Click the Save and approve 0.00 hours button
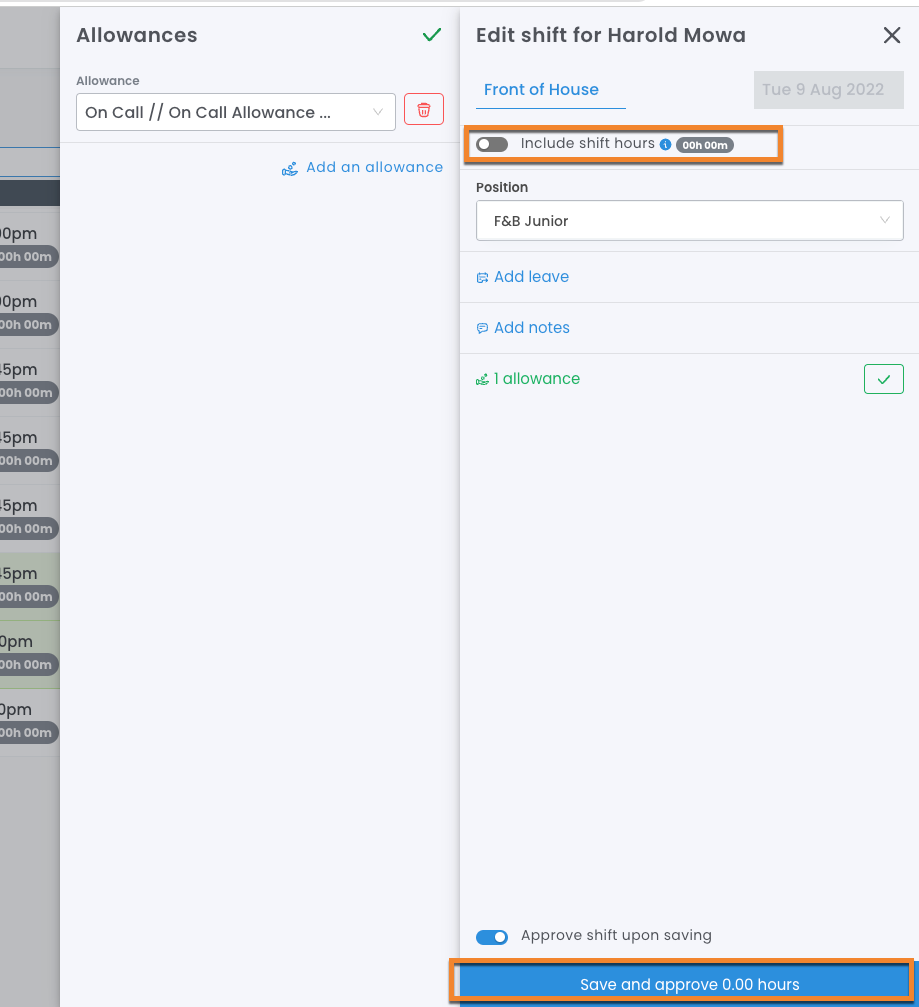 [689, 984]
